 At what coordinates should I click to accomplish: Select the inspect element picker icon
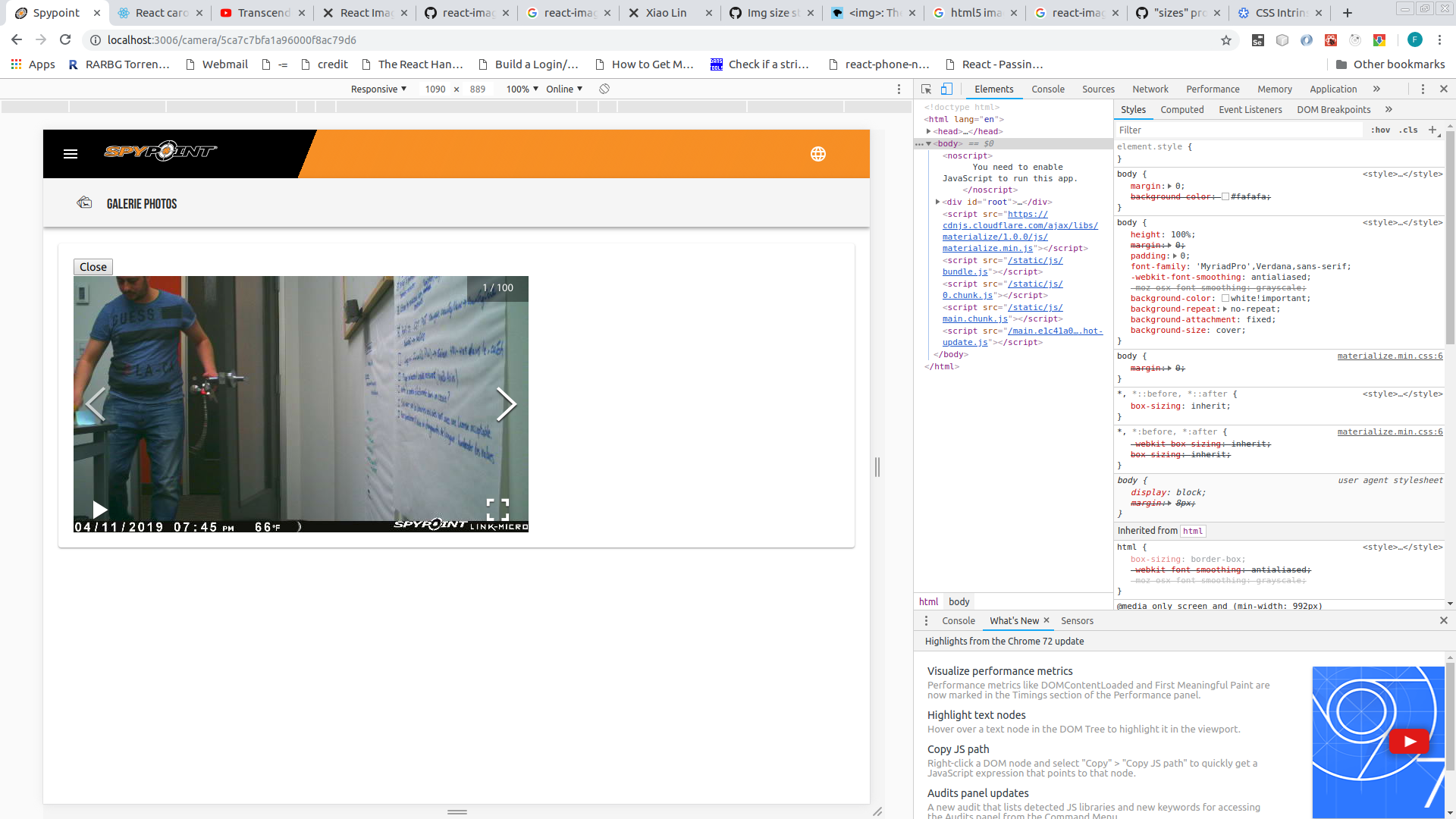(925, 89)
